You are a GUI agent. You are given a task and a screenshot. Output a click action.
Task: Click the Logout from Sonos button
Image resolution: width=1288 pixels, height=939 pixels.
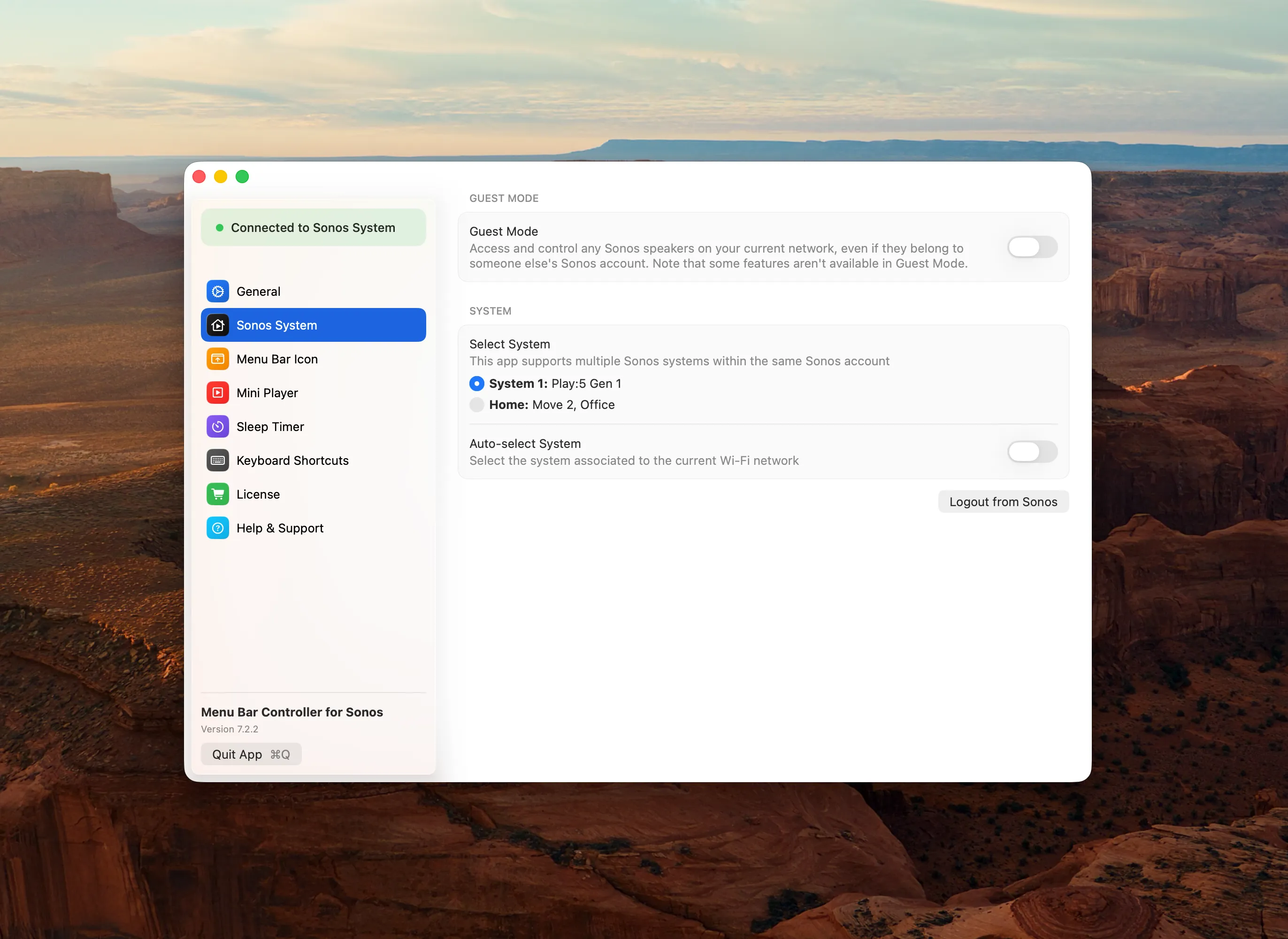tap(1004, 502)
